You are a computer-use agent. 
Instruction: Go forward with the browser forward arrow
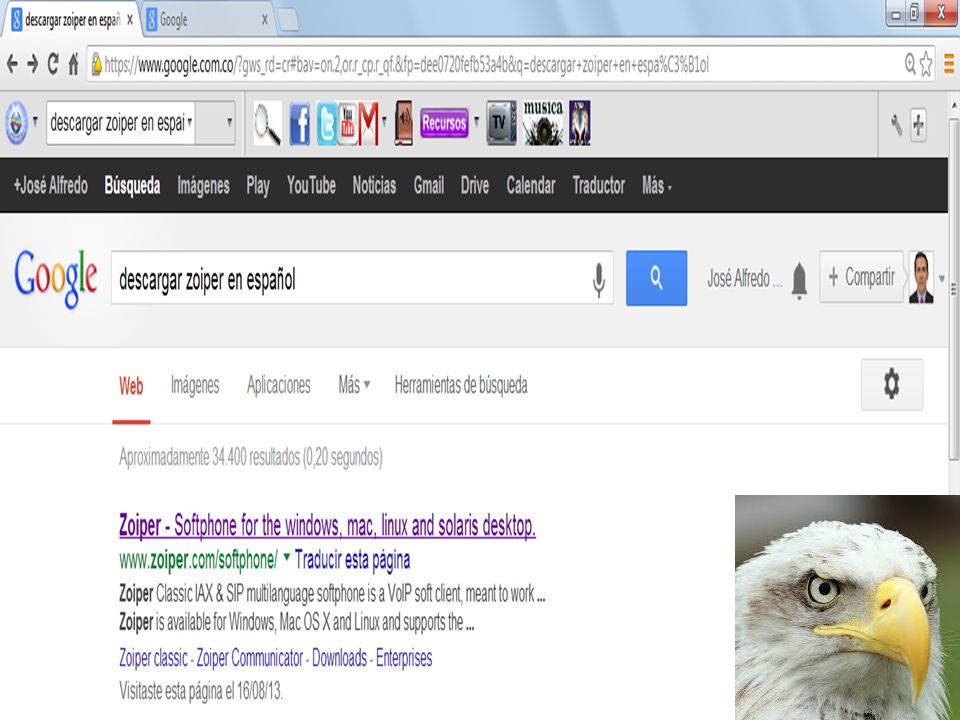pyautogui.click(x=32, y=64)
